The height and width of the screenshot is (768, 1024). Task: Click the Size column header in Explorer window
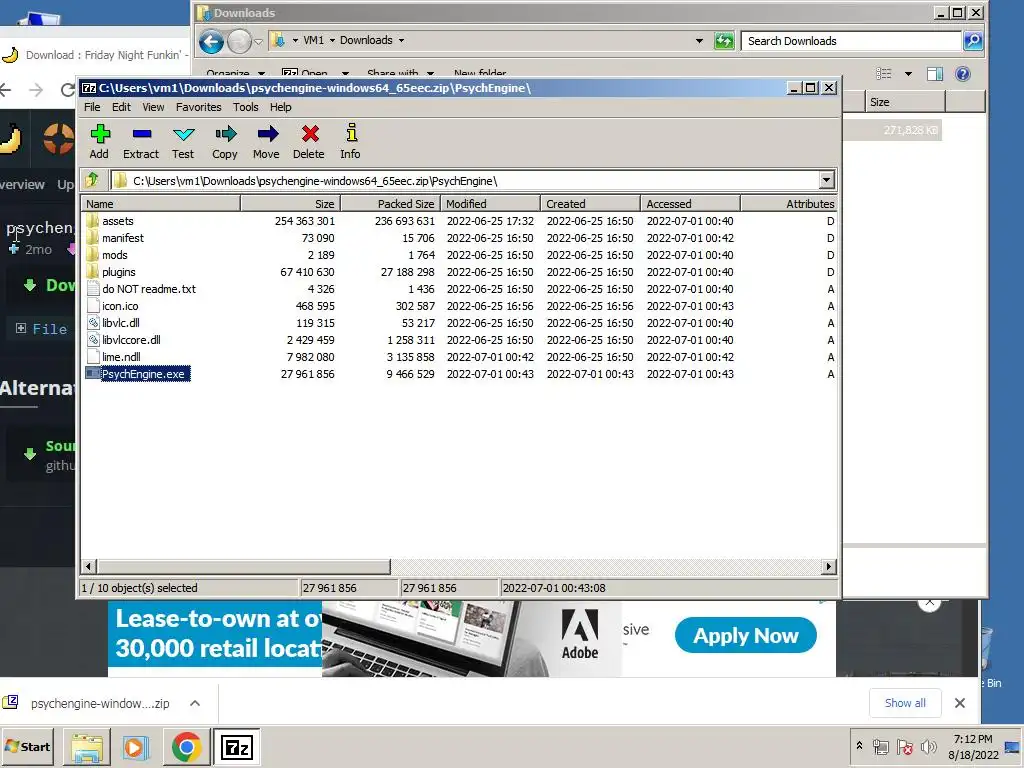(x=905, y=102)
